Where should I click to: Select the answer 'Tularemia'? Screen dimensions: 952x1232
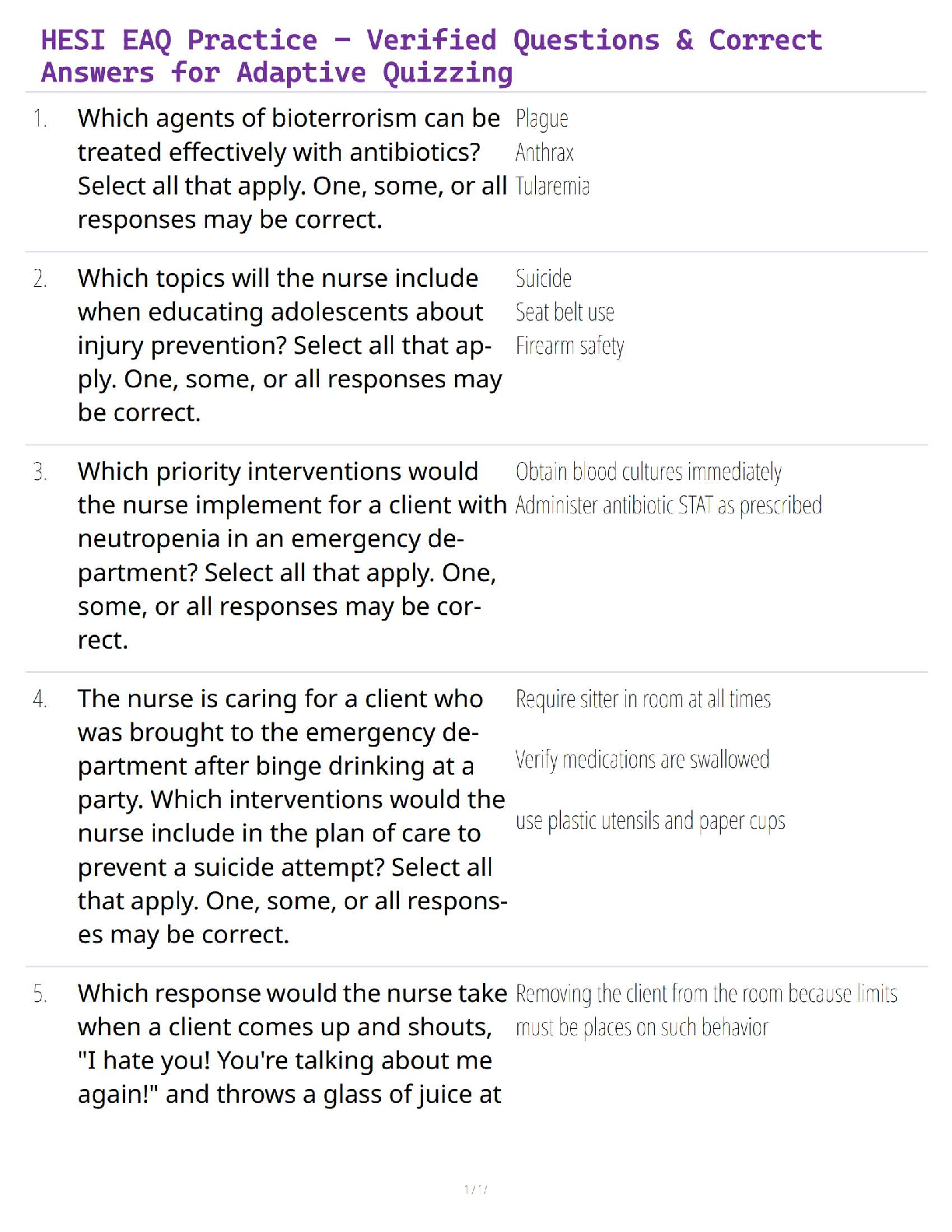[552, 187]
